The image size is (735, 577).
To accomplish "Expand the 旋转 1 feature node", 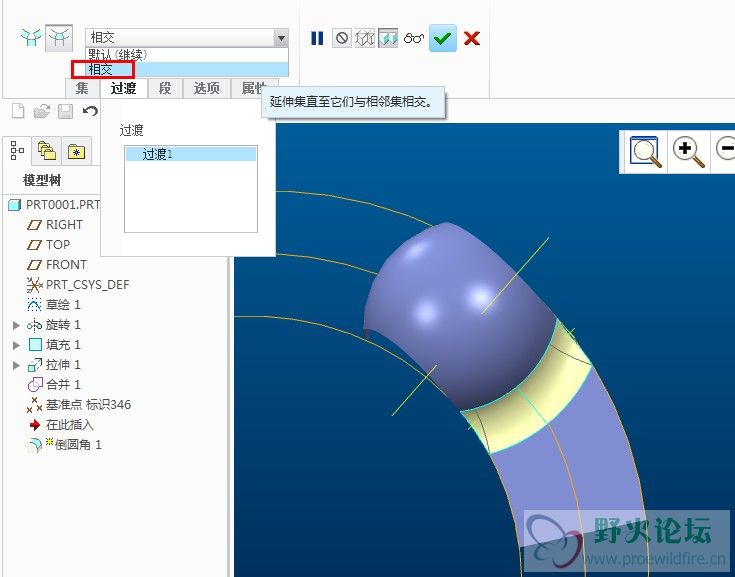I will [x=16, y=325].
